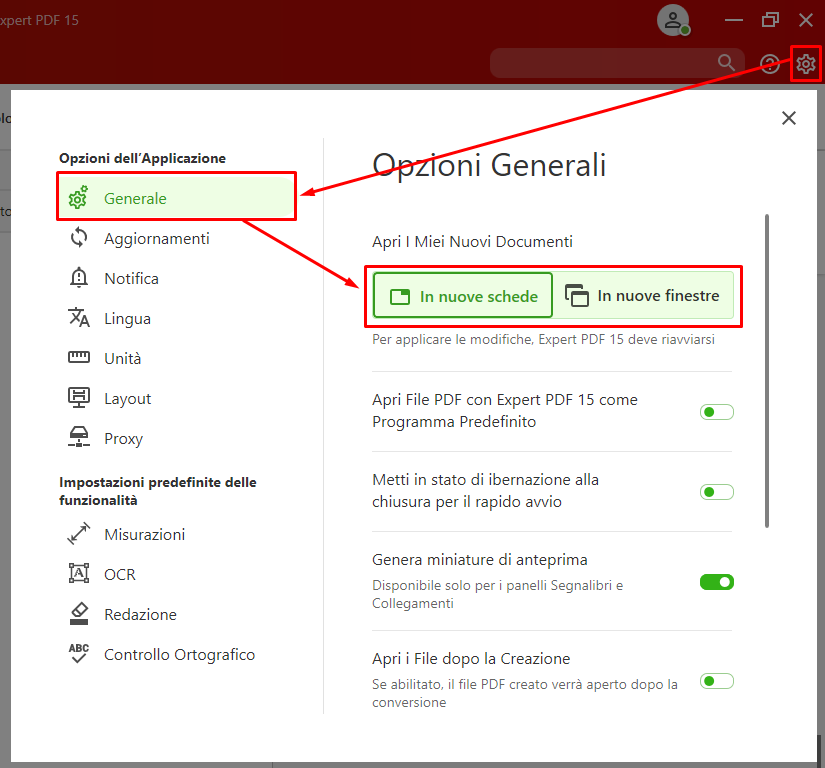
Task: Show the OCR default settings
Action: tap(176, 574)
